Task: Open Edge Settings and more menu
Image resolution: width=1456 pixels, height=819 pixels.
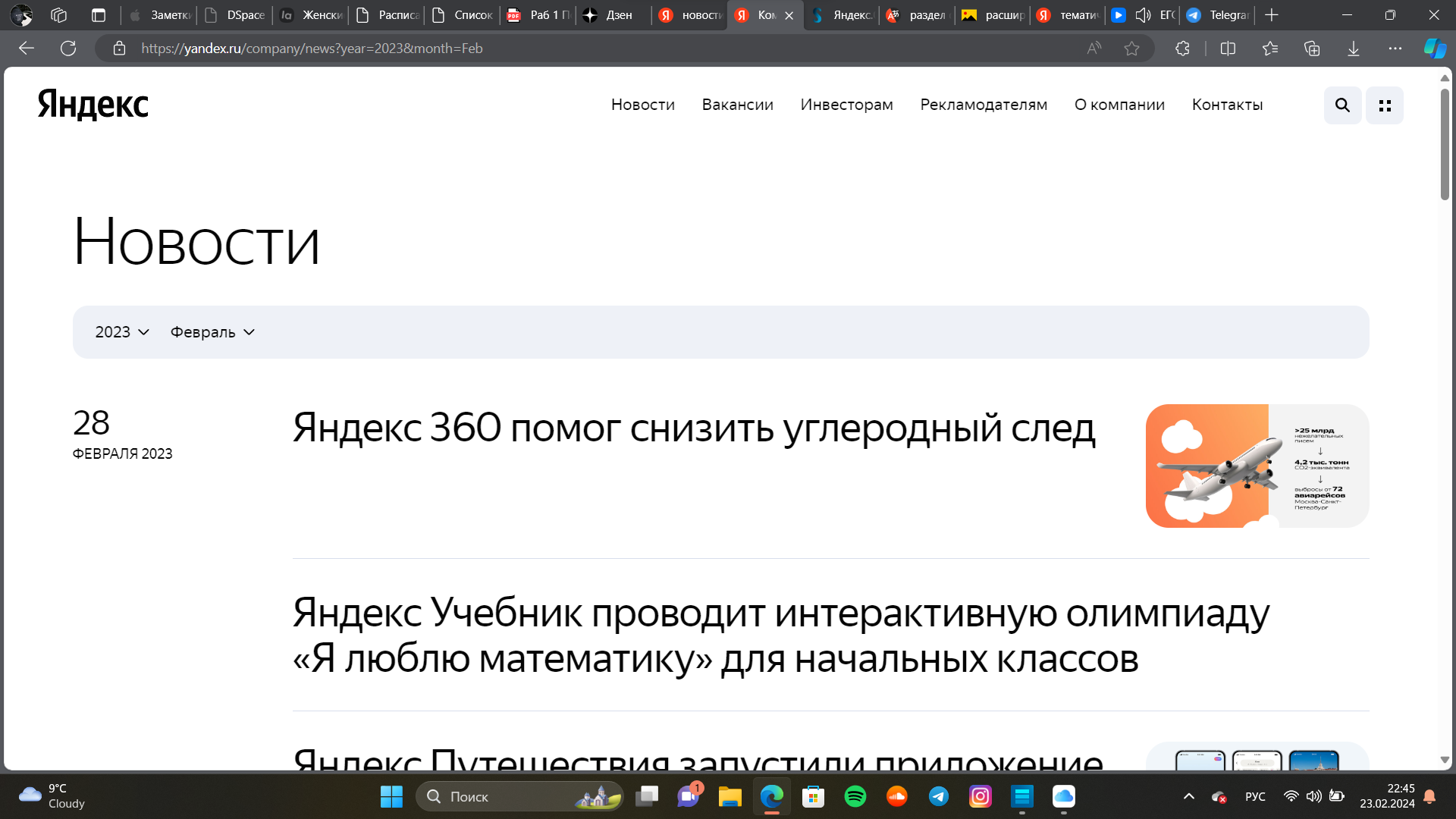Action: point(1395,49)
